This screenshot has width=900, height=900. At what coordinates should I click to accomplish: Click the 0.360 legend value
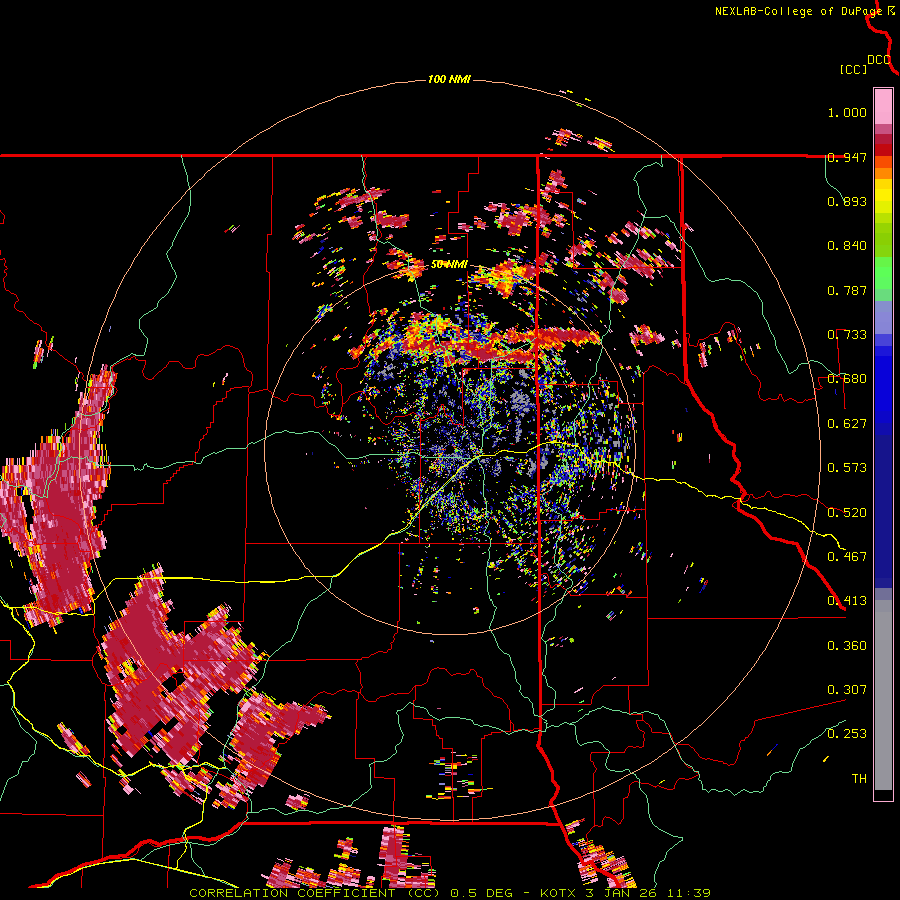click(x=847, y=646)
